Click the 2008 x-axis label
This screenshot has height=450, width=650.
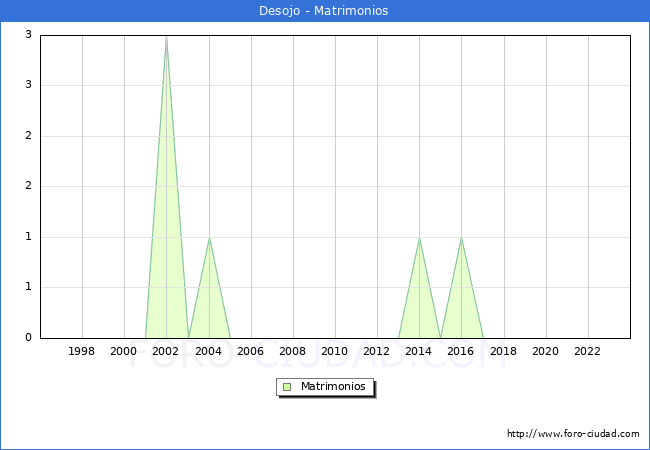[x=292, y=352]
